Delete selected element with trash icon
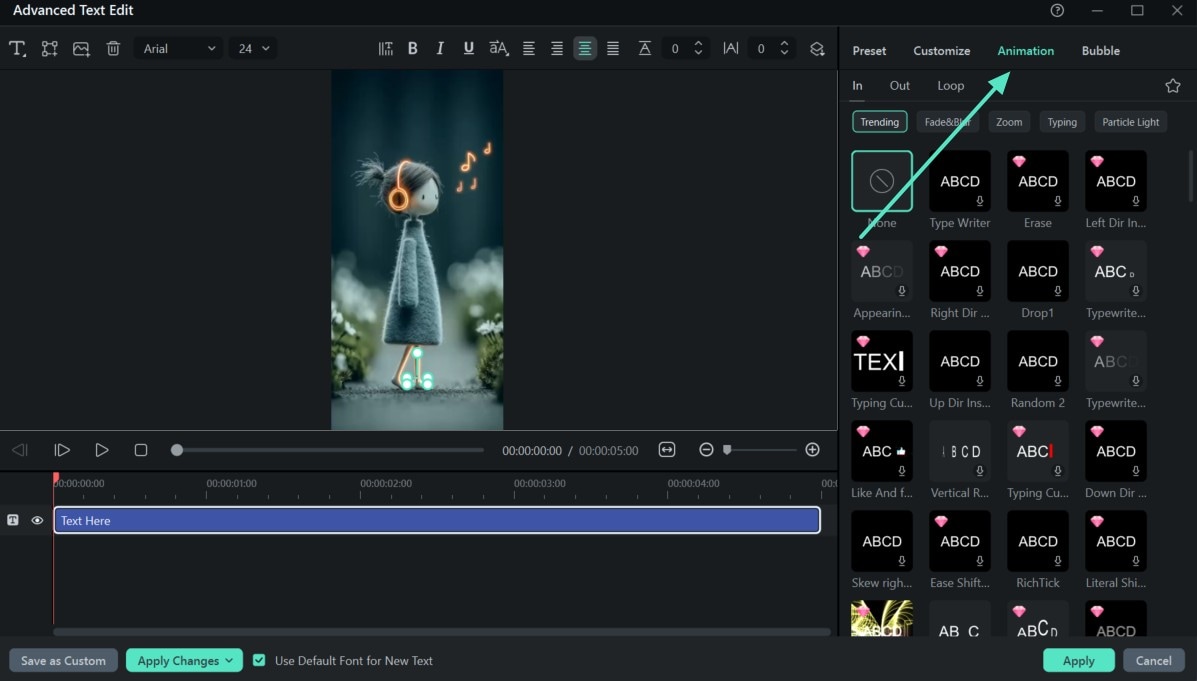 click(113, 49)
